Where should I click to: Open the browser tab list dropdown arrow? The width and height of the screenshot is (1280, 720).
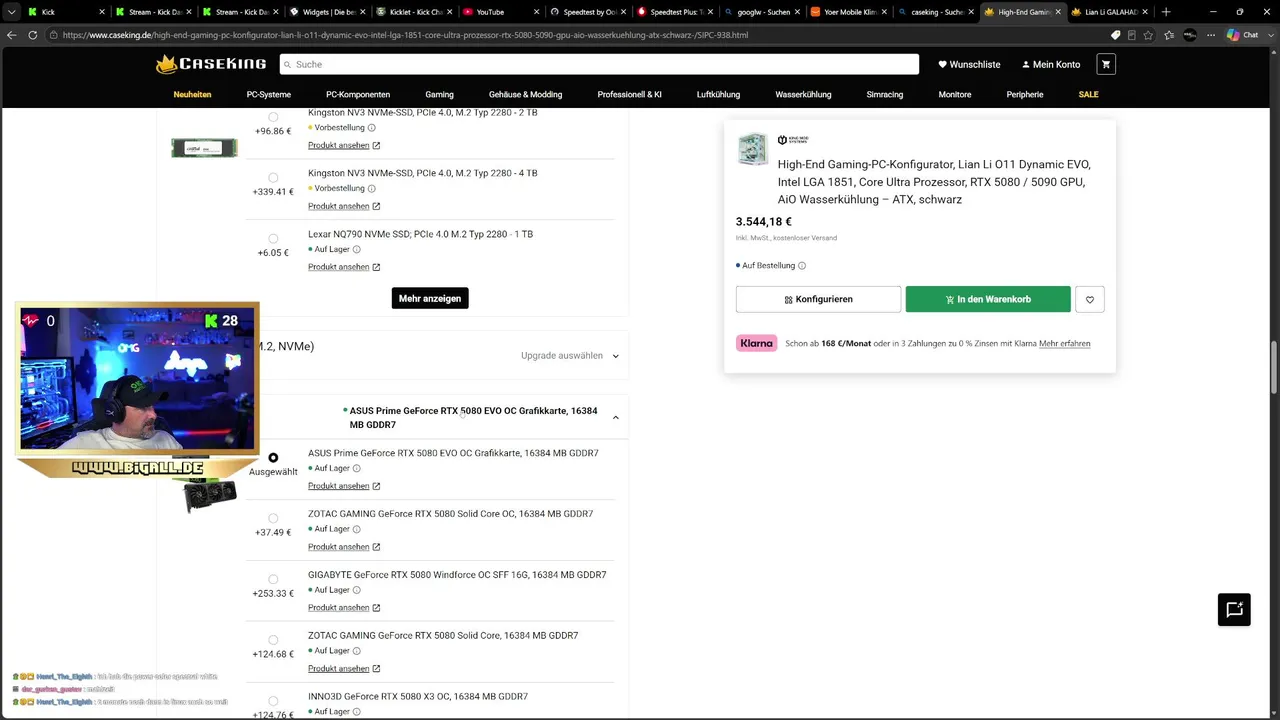tap(12, 12)
